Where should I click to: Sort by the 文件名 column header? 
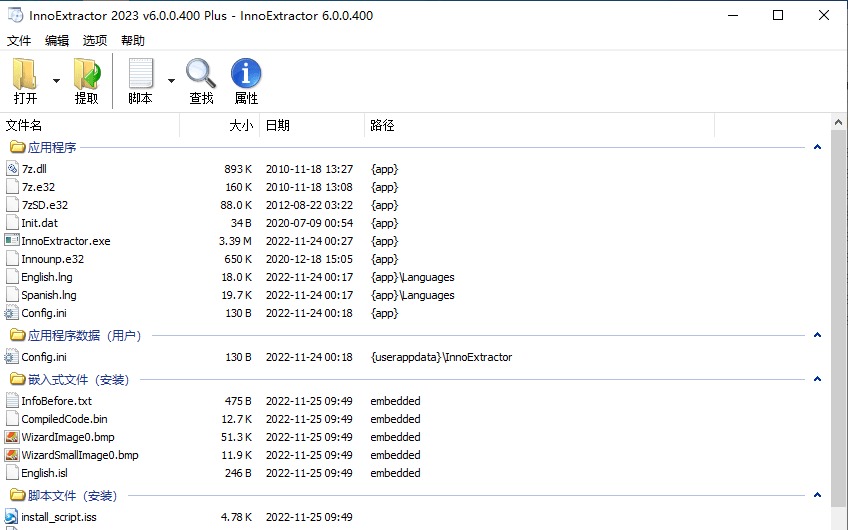(90, 125)
